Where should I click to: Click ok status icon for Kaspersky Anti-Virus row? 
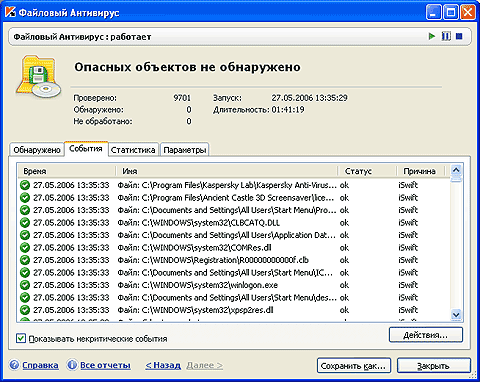pos(25,185)
